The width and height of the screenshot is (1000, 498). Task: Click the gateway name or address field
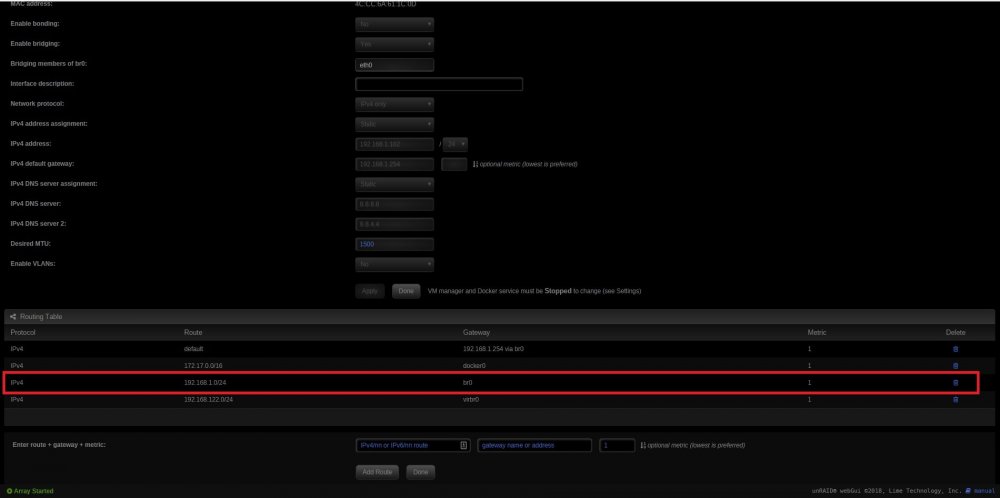click(x=534, y=445)
